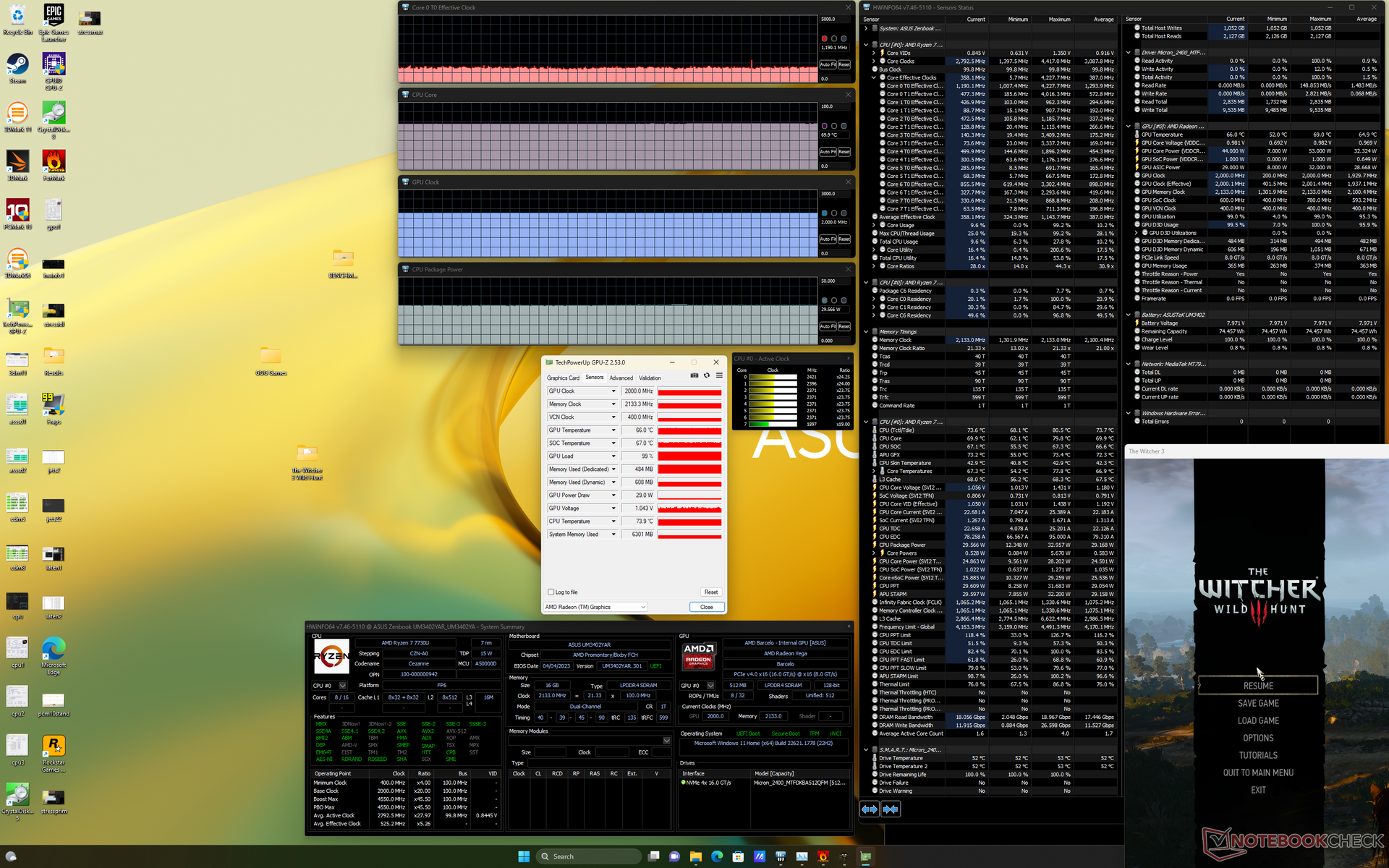The height and width of the screenshot is (868, 1389).
Task: Launch PCMark 10 desktop shortcut
Action: (x=17, y=213)
